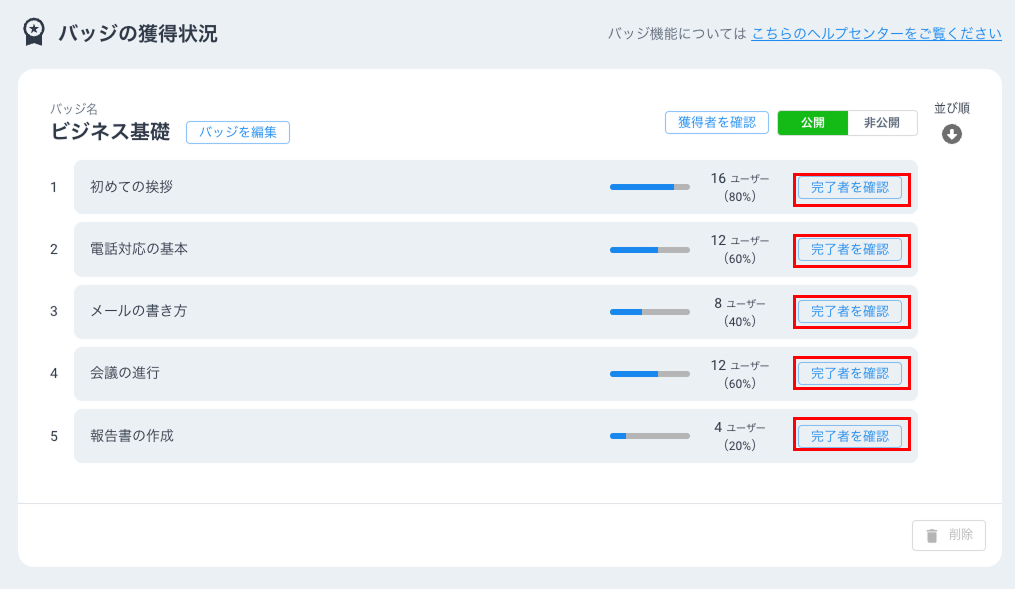The width and height of the screenshot is (1015, 589).
Task: Click the バッジを編集 button
Action: [238, 132]
